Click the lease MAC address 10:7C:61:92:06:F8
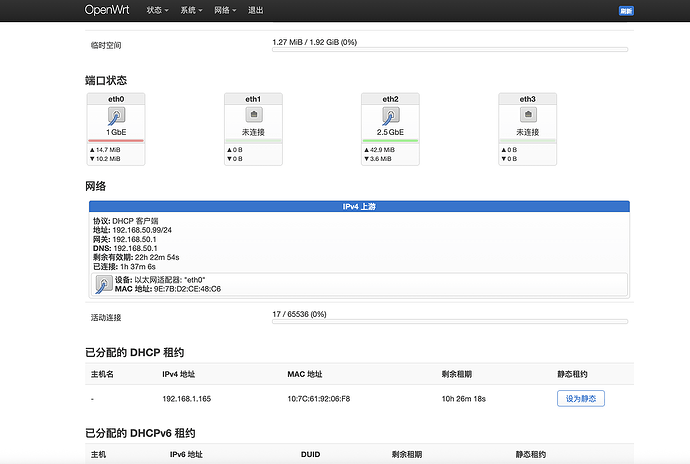This screenshot has height=464, width=690. (319, 398)
